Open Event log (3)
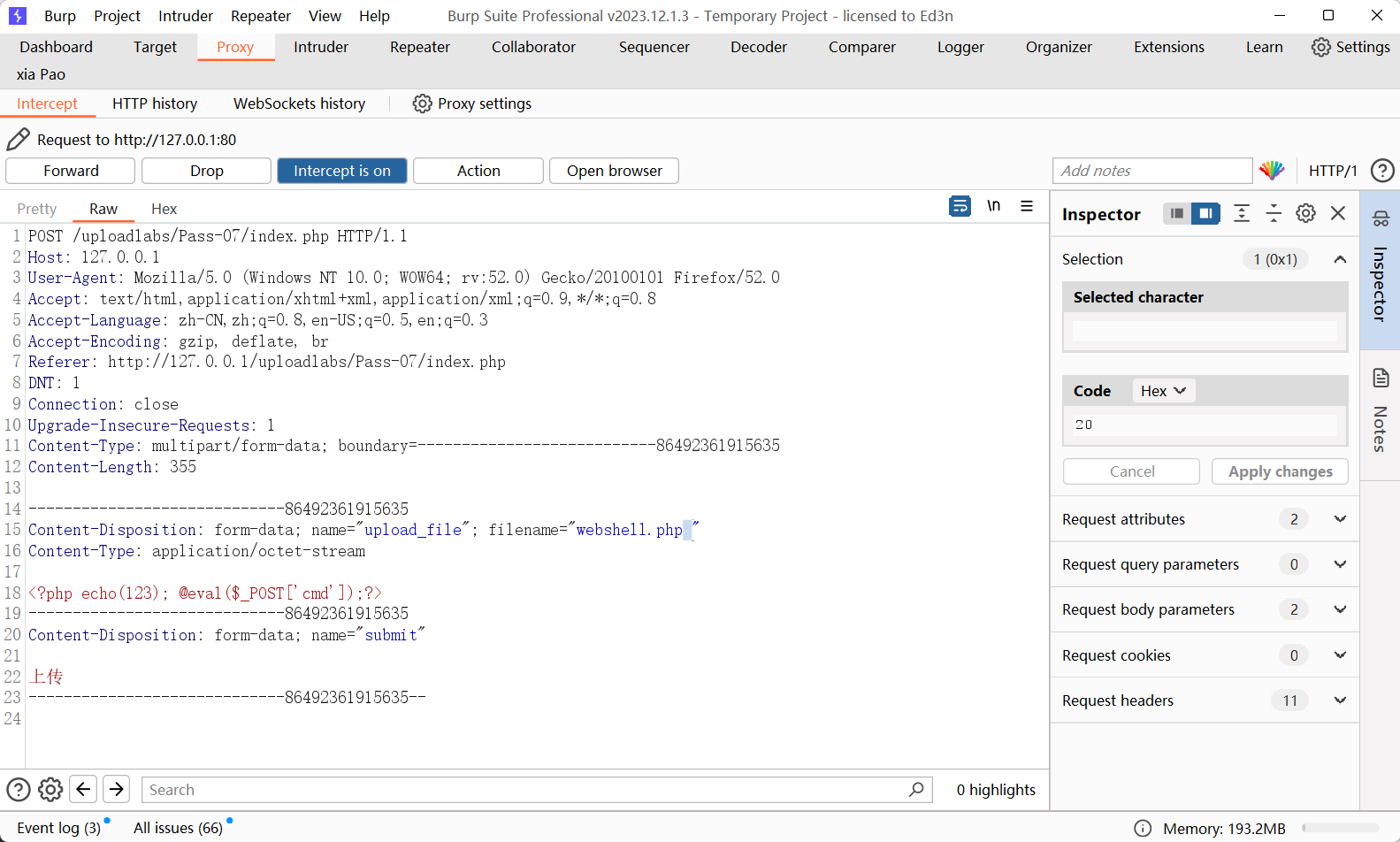Image resolution: width=1400 pixels, height=842 pixels. click(x=59, y=828)
